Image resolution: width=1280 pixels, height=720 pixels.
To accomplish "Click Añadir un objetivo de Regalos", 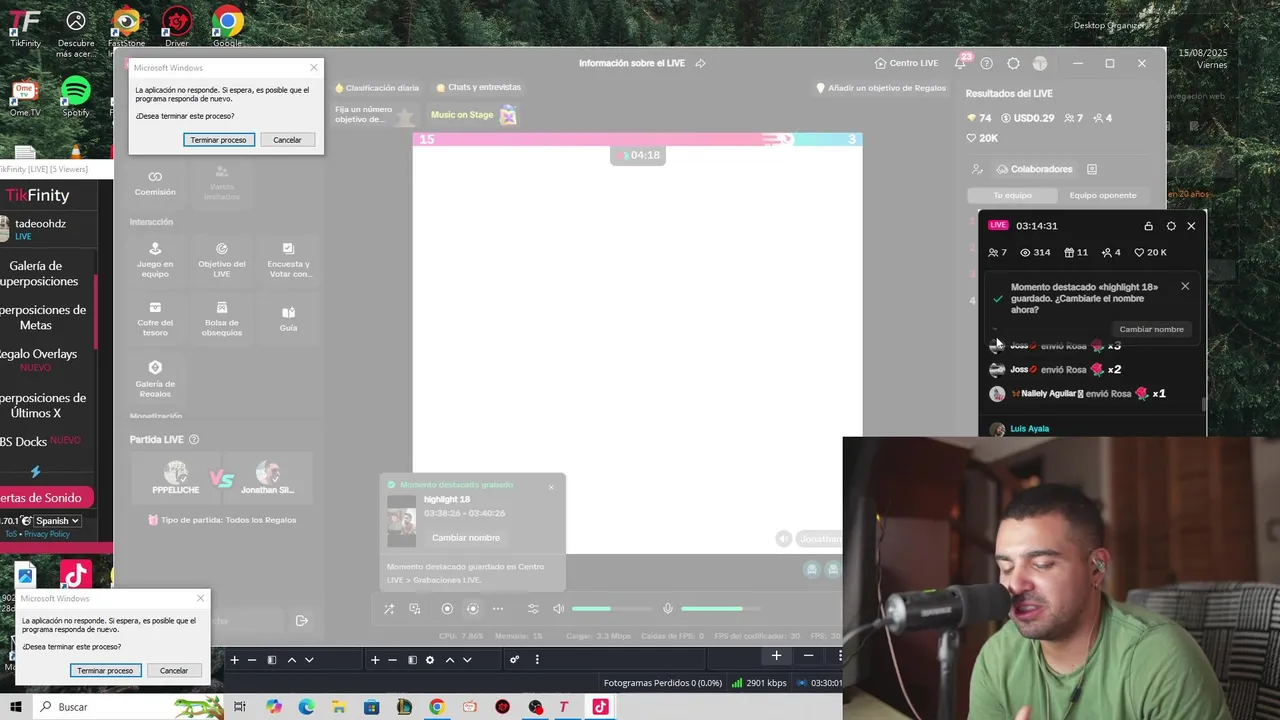I will [x=881, y=88].
